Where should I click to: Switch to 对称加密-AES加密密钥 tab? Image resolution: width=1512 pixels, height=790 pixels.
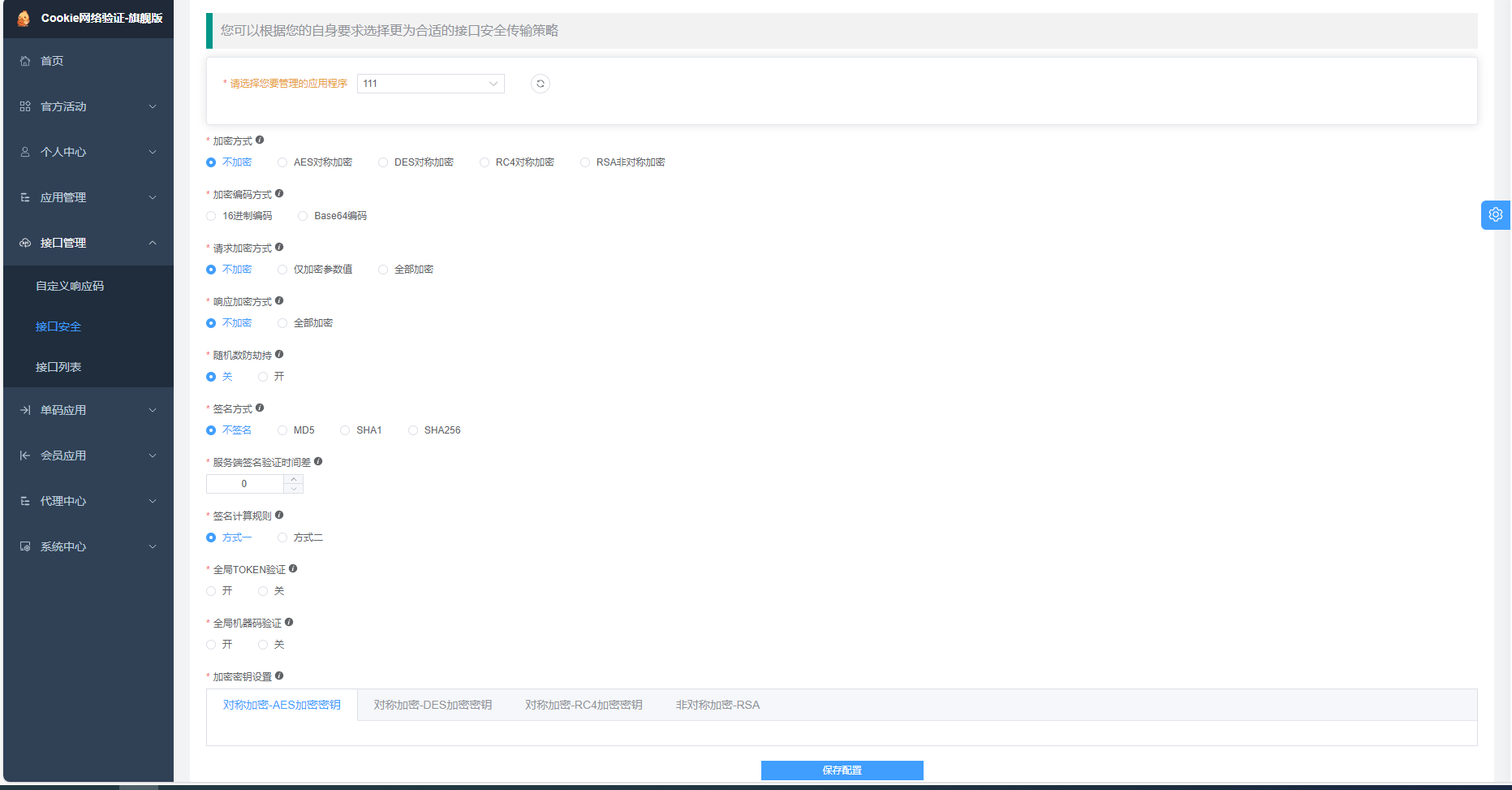(282, 705)
